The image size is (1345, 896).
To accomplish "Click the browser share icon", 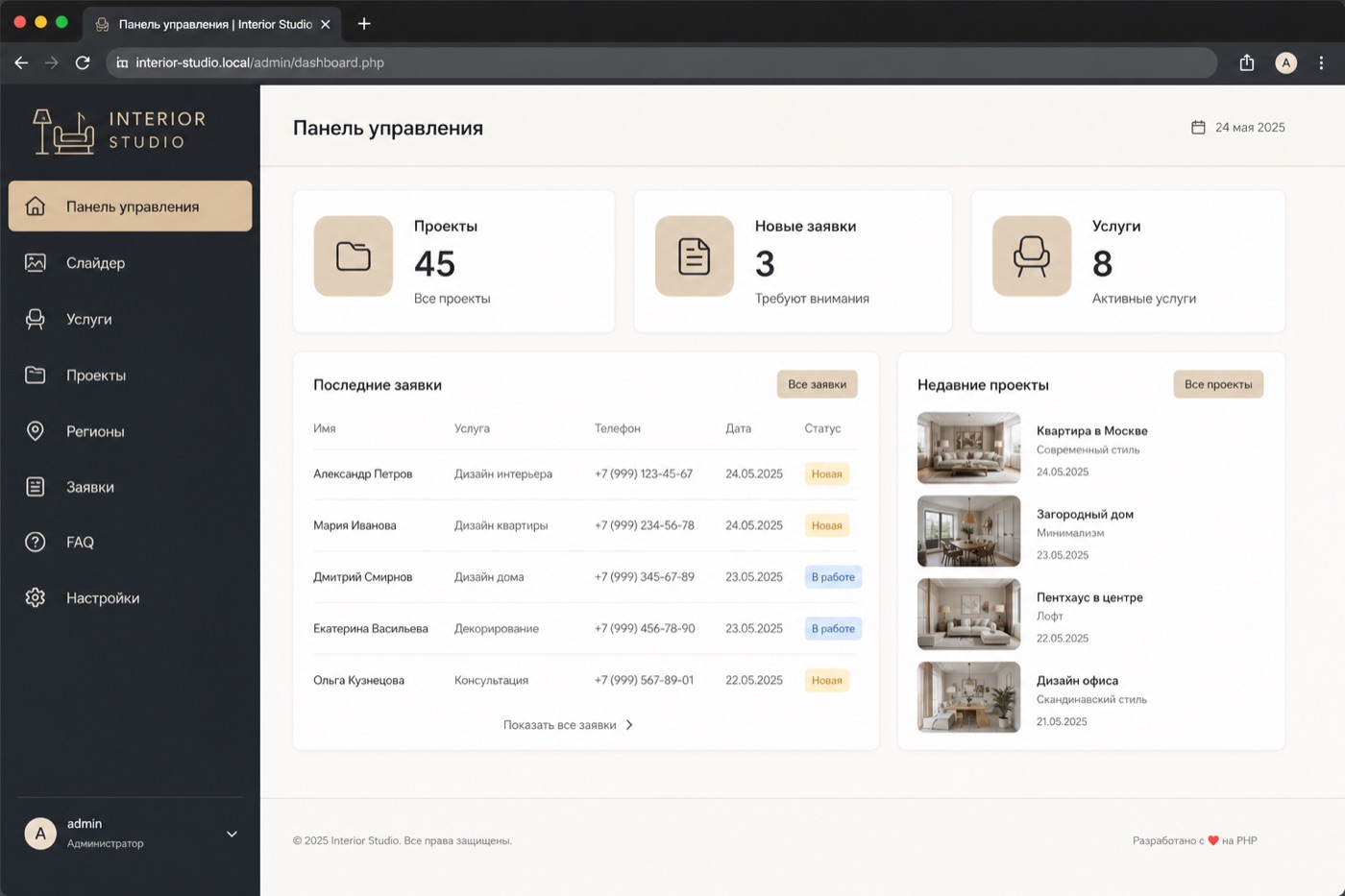I will 1247,62.
